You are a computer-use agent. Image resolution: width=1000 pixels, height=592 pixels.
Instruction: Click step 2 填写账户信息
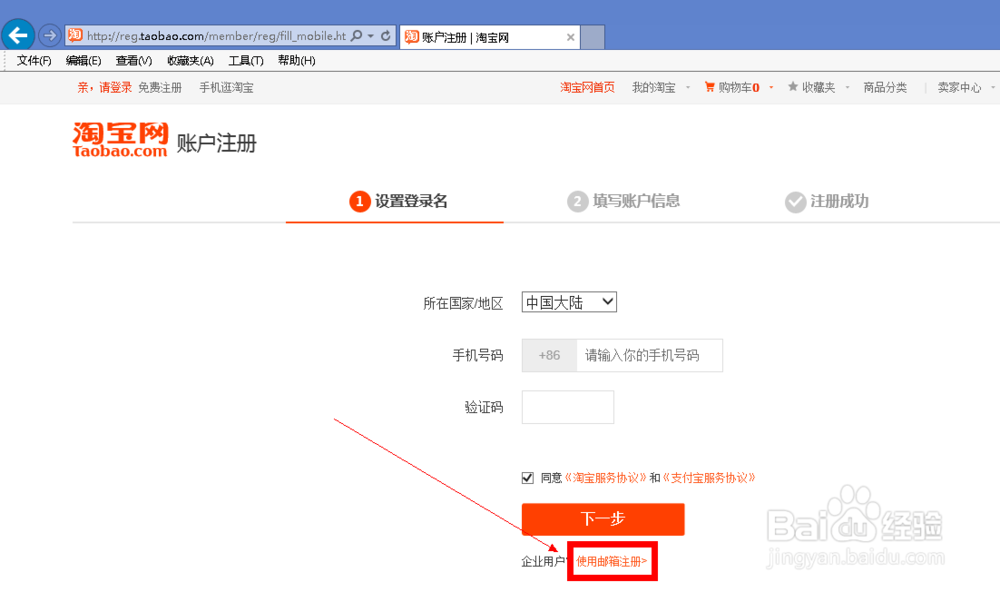623,201
